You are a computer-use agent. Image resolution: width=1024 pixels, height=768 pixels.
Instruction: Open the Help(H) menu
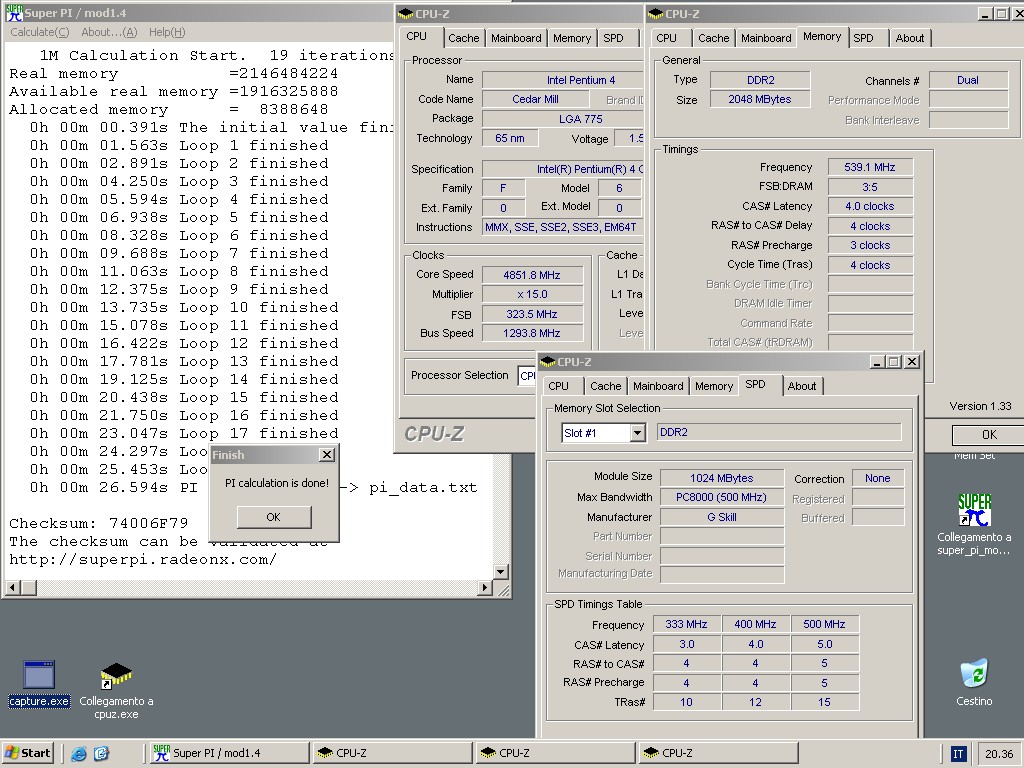click(167, 32)
